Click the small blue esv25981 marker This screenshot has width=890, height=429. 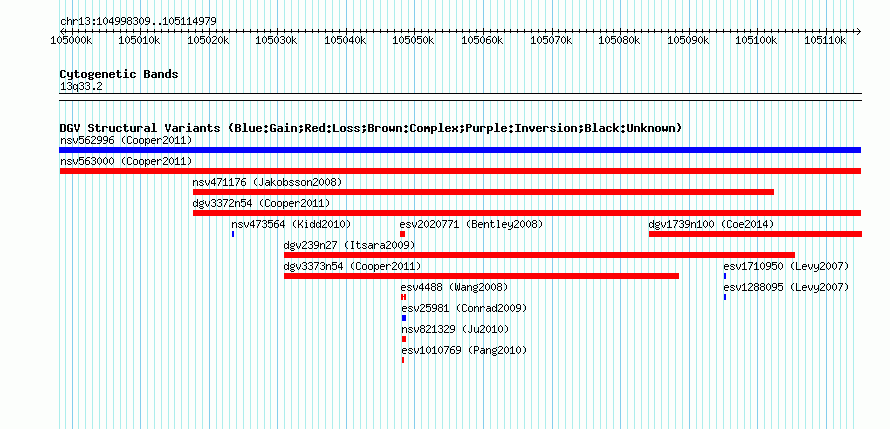[404, 318]
